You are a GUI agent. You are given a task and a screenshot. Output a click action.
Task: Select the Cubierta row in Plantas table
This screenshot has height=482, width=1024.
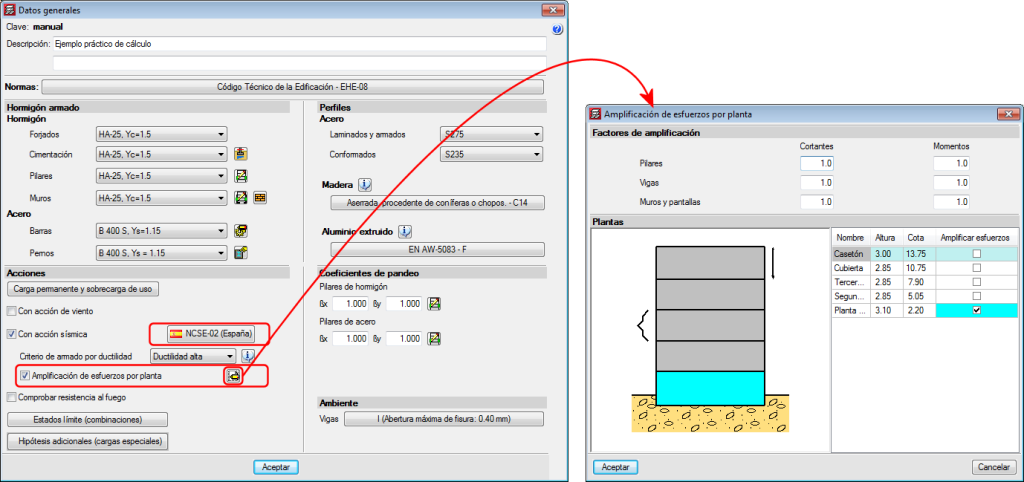(925, 268)
